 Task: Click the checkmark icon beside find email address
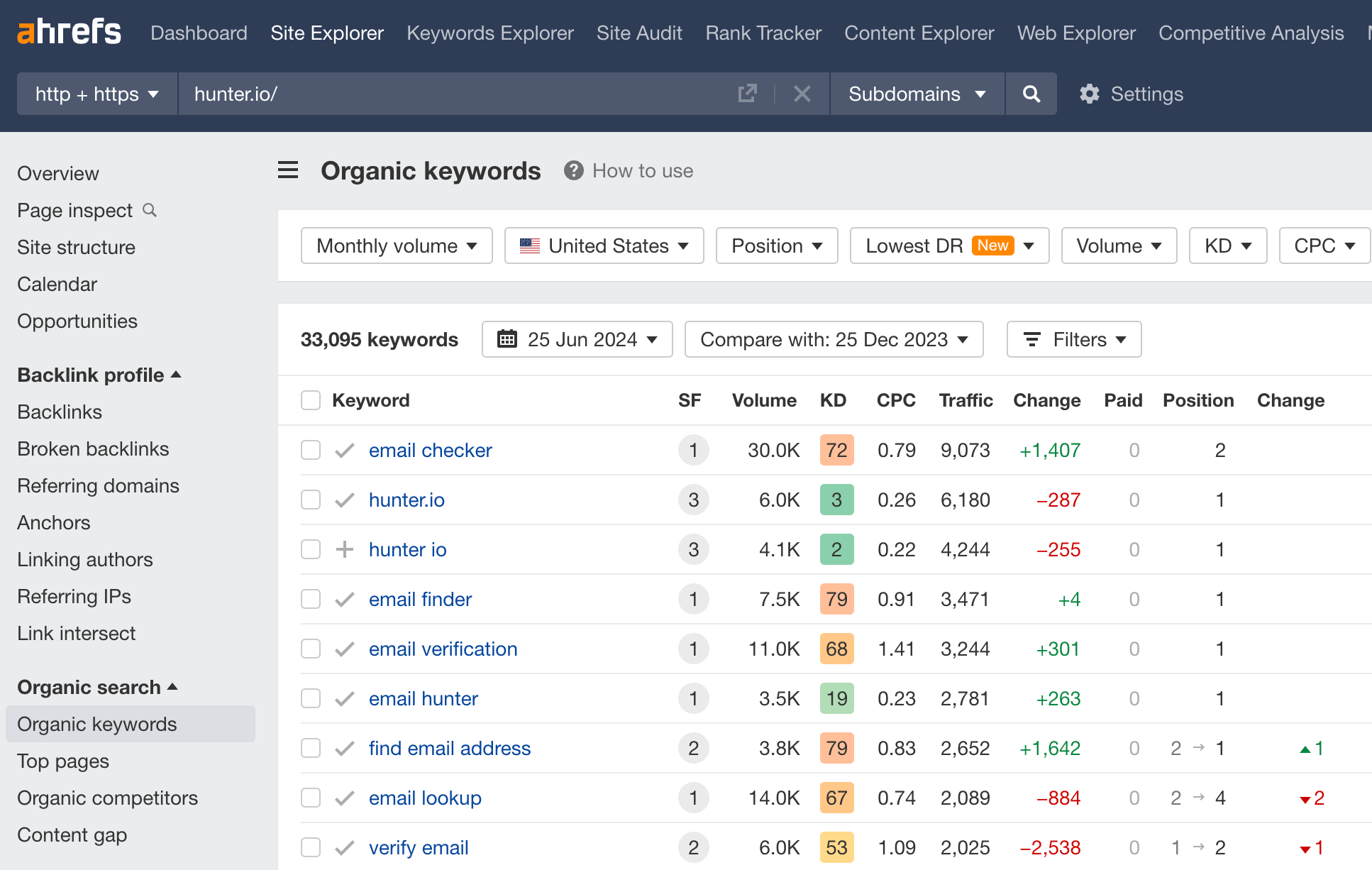tap(345, 749)
